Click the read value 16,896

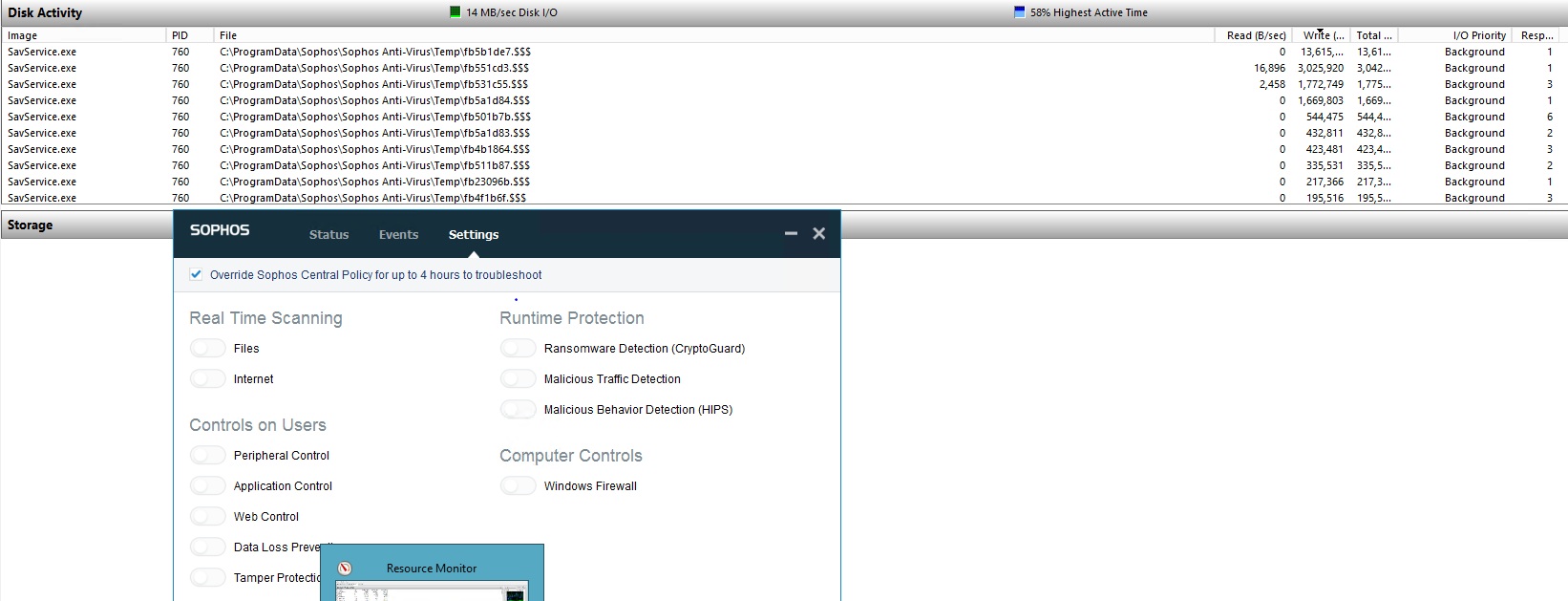click(1269, 68)
